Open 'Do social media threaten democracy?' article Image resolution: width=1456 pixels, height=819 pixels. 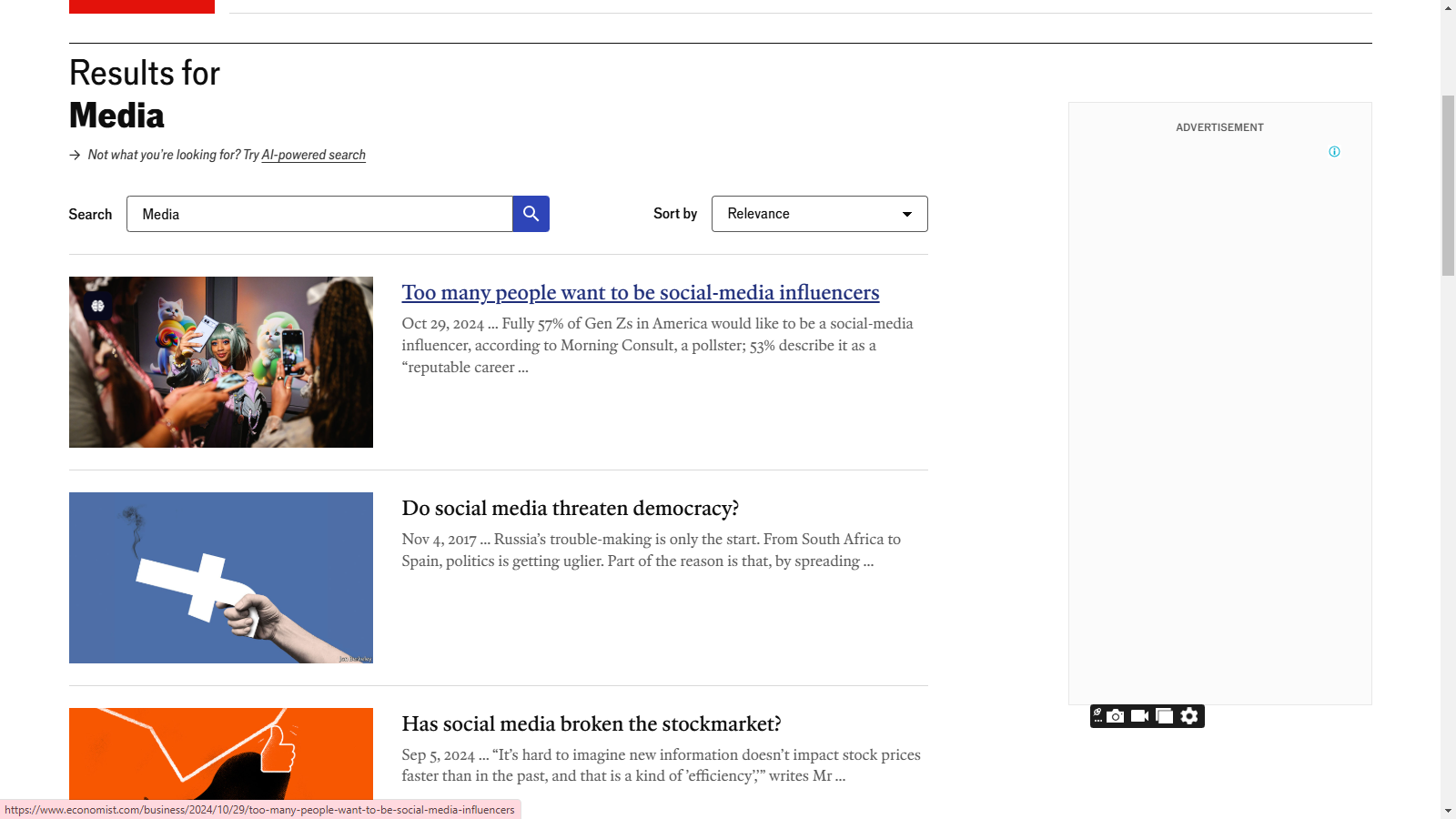(570, 508)
